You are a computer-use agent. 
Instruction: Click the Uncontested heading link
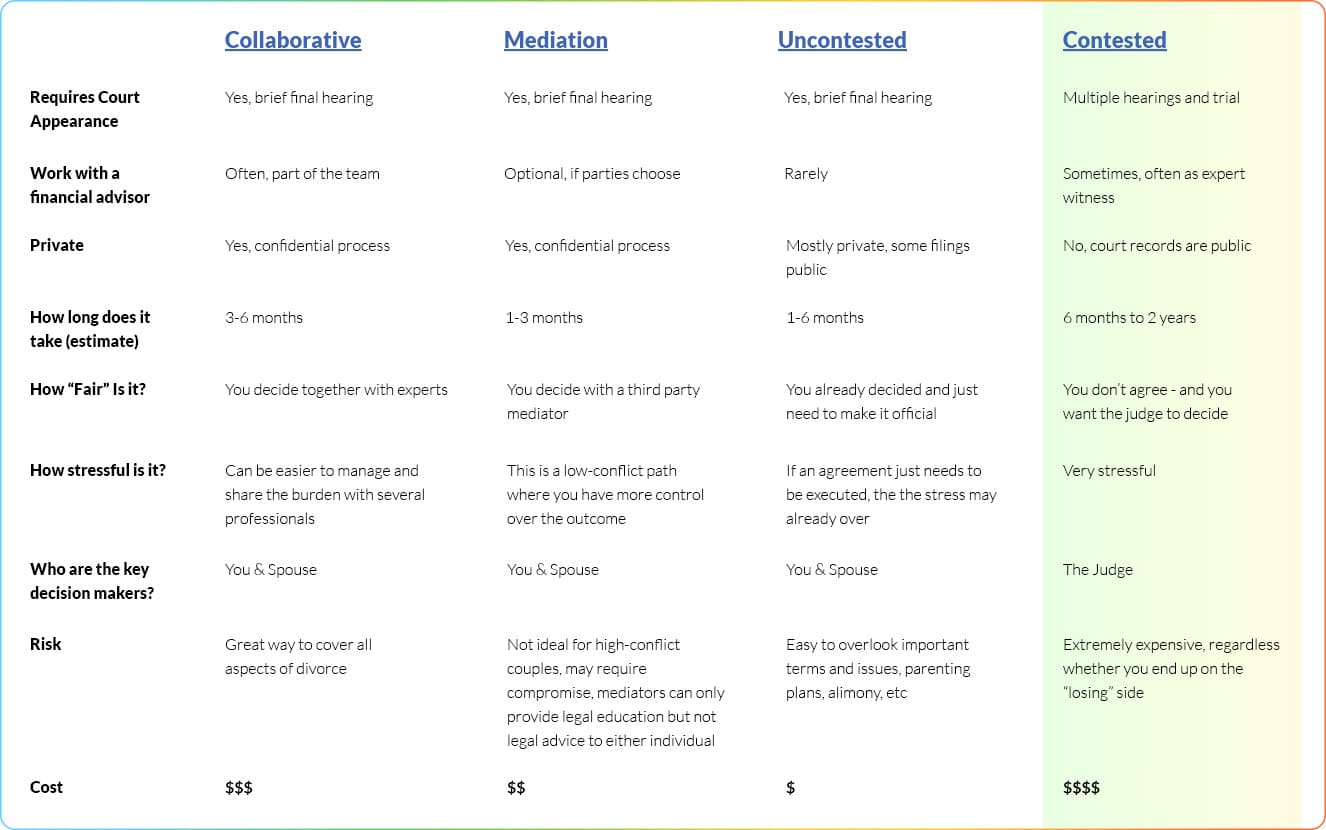[842, 40]
